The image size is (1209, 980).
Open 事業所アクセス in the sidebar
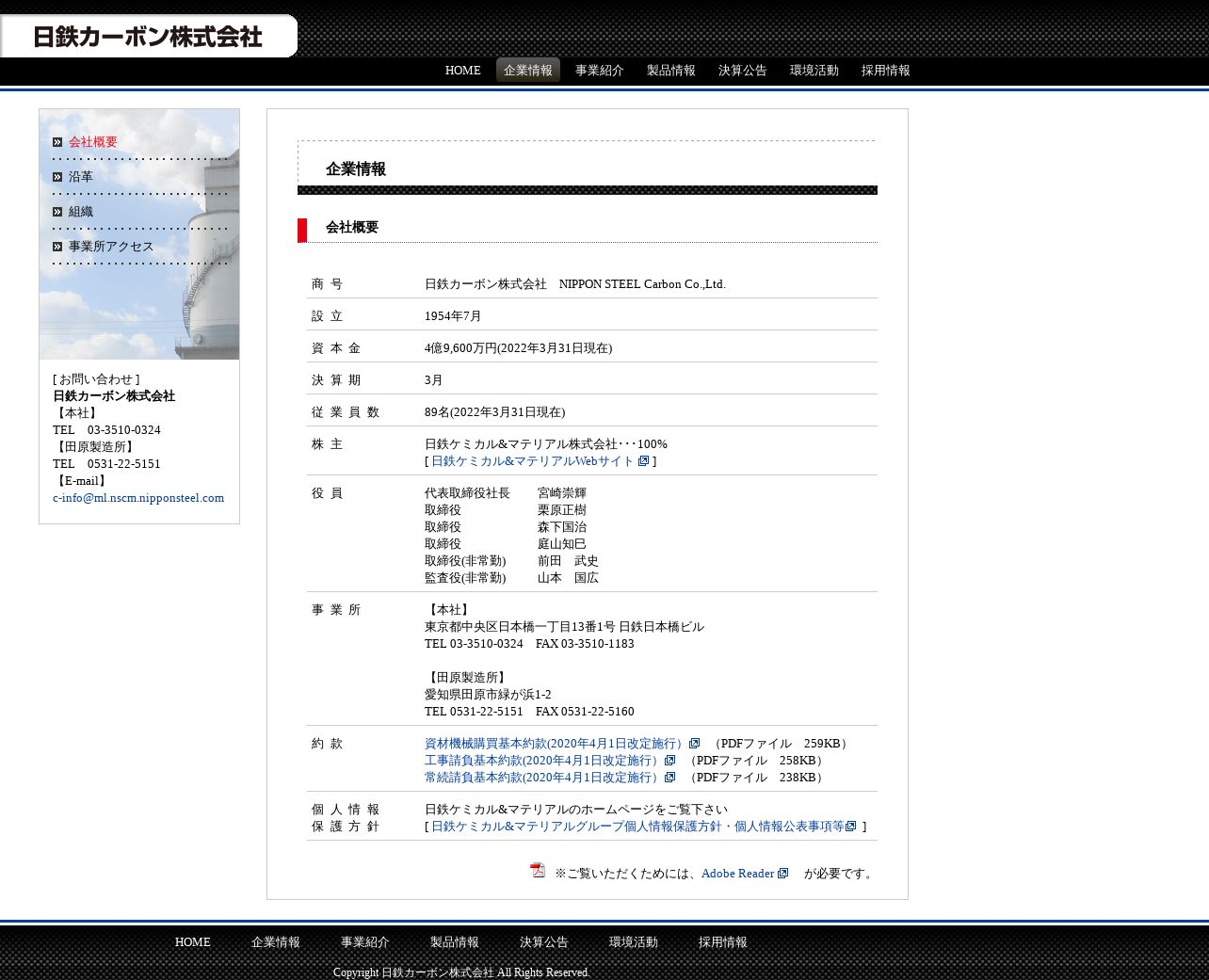[111, 247]
